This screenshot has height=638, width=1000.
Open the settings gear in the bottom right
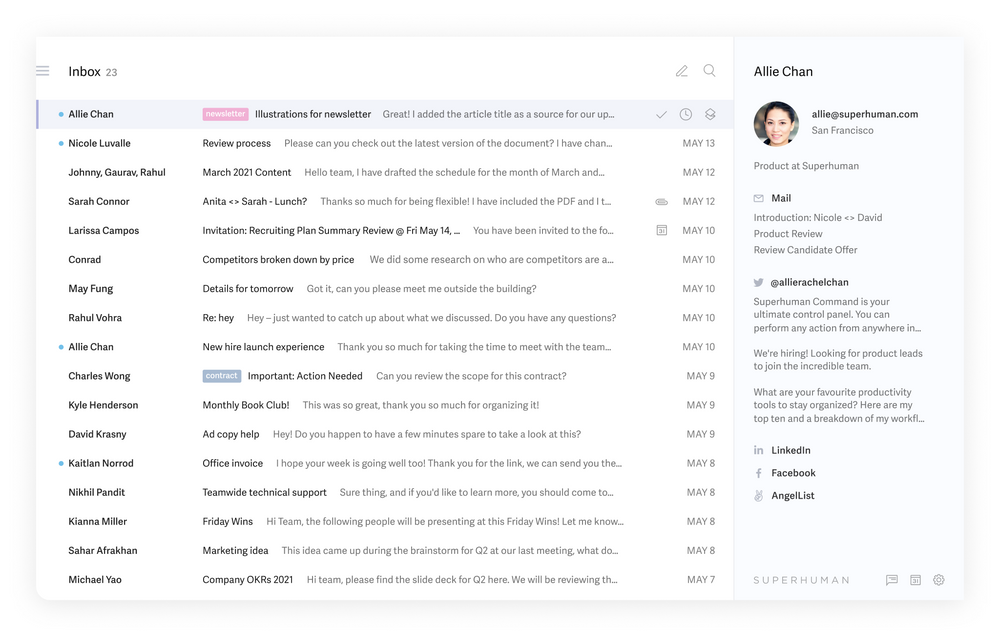[x=938, y=579]
